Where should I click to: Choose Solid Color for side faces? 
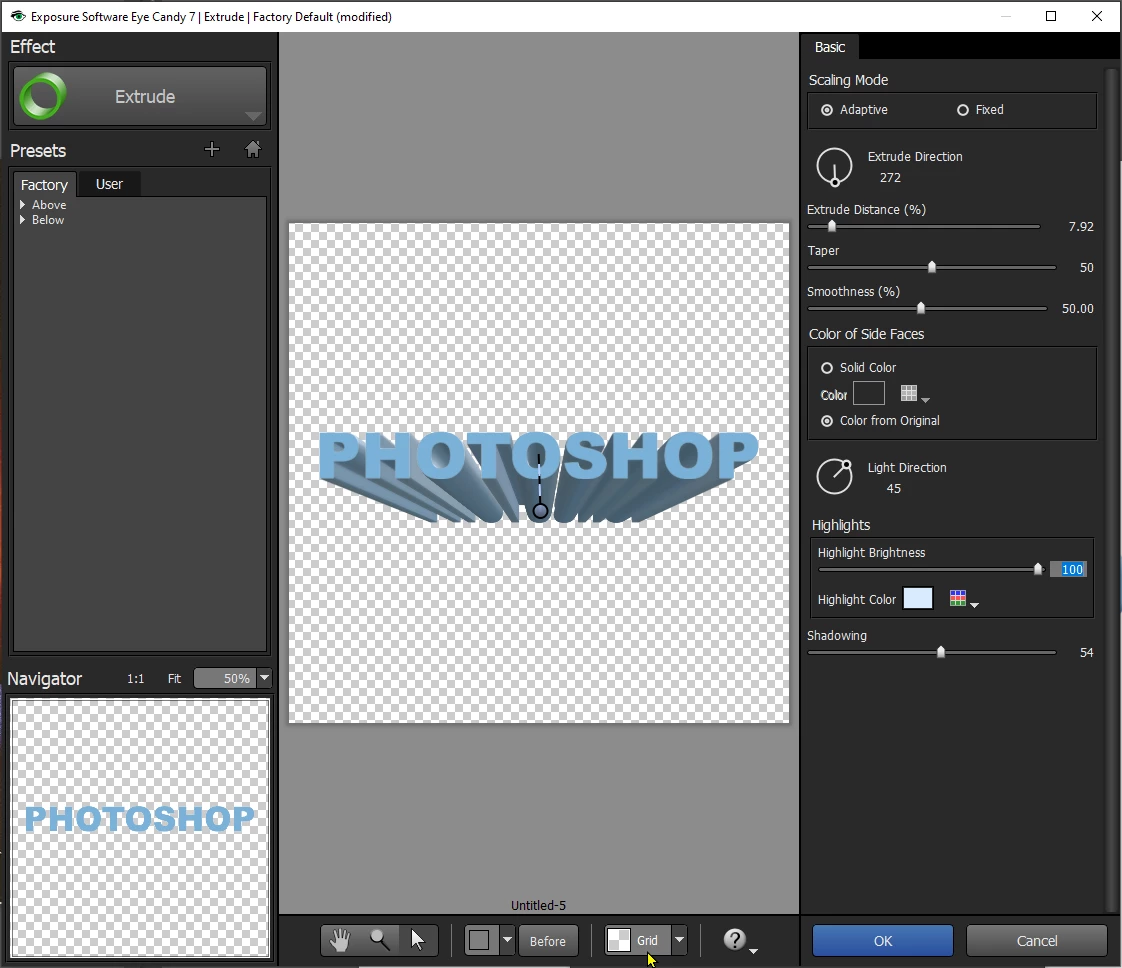click(x=827, y=368)
